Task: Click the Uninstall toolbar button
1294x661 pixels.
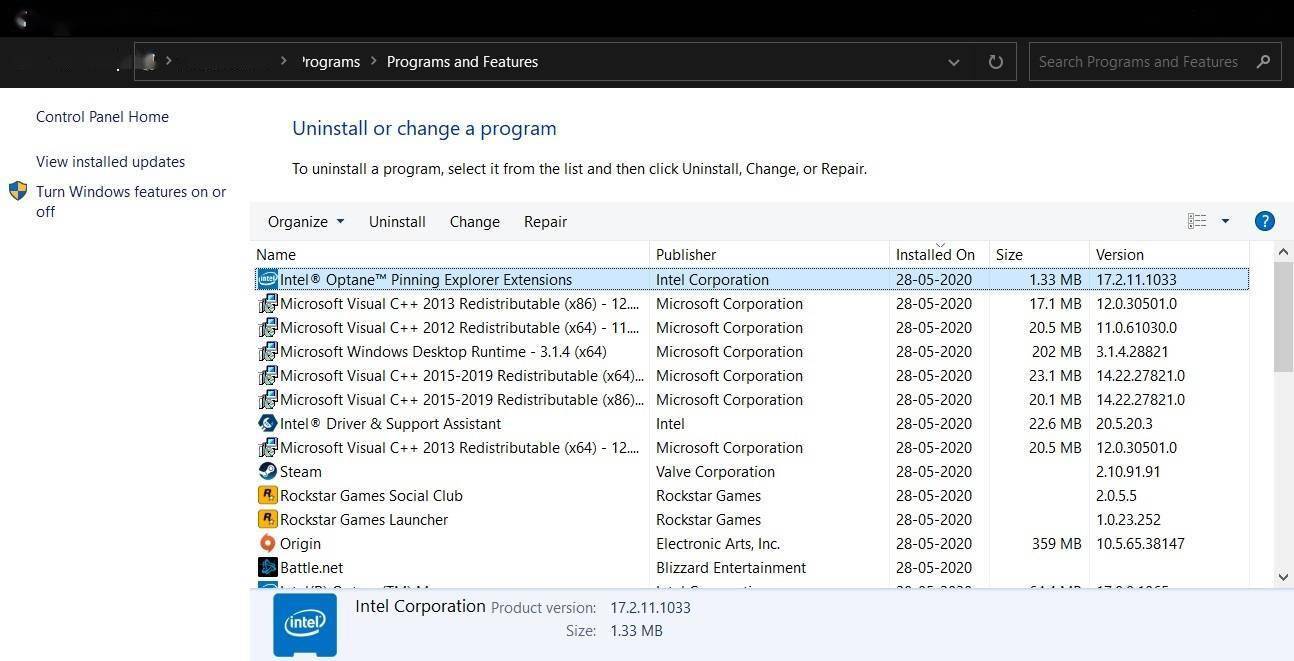Action: [397, 222]
